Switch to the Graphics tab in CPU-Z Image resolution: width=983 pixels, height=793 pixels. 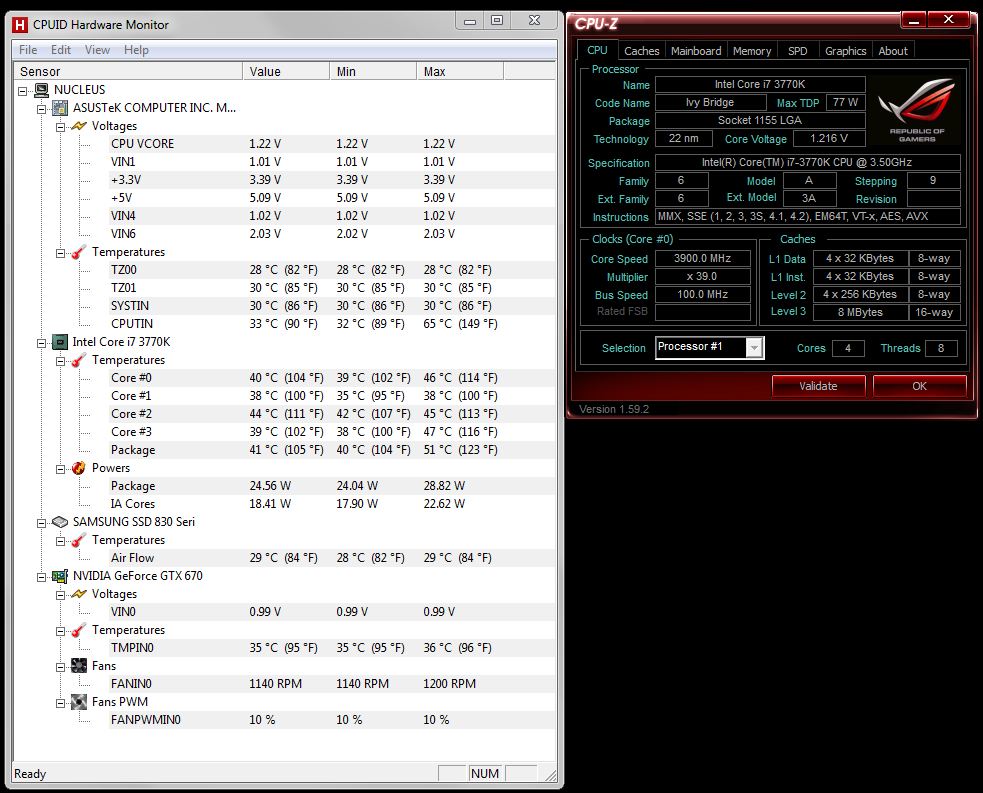tap(845, 51)
